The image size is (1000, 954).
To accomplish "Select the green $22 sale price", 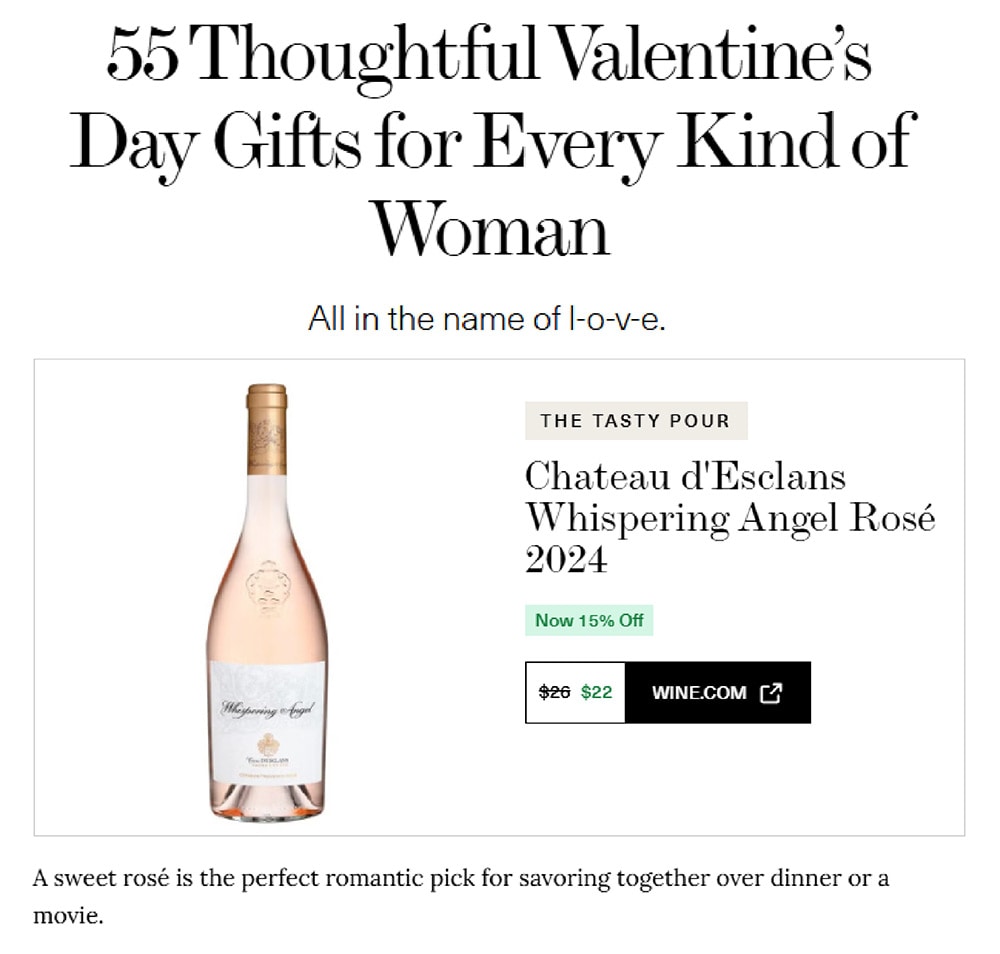I will [596, 692].
